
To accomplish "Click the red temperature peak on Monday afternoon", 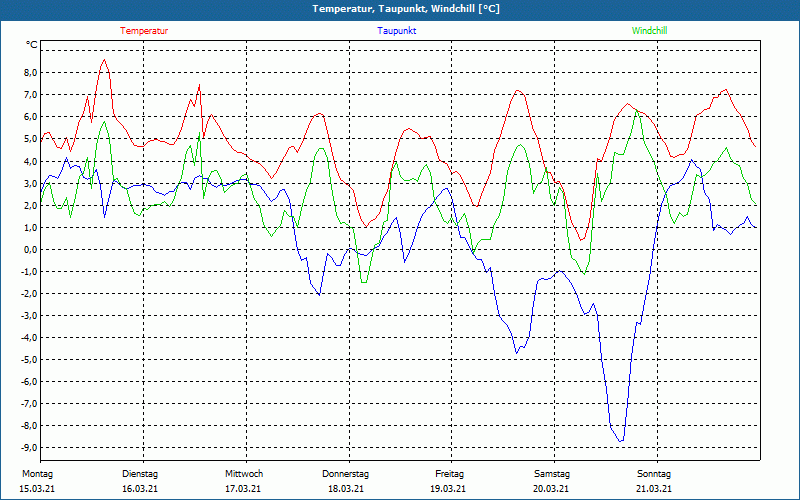I will tap(105, 60).
